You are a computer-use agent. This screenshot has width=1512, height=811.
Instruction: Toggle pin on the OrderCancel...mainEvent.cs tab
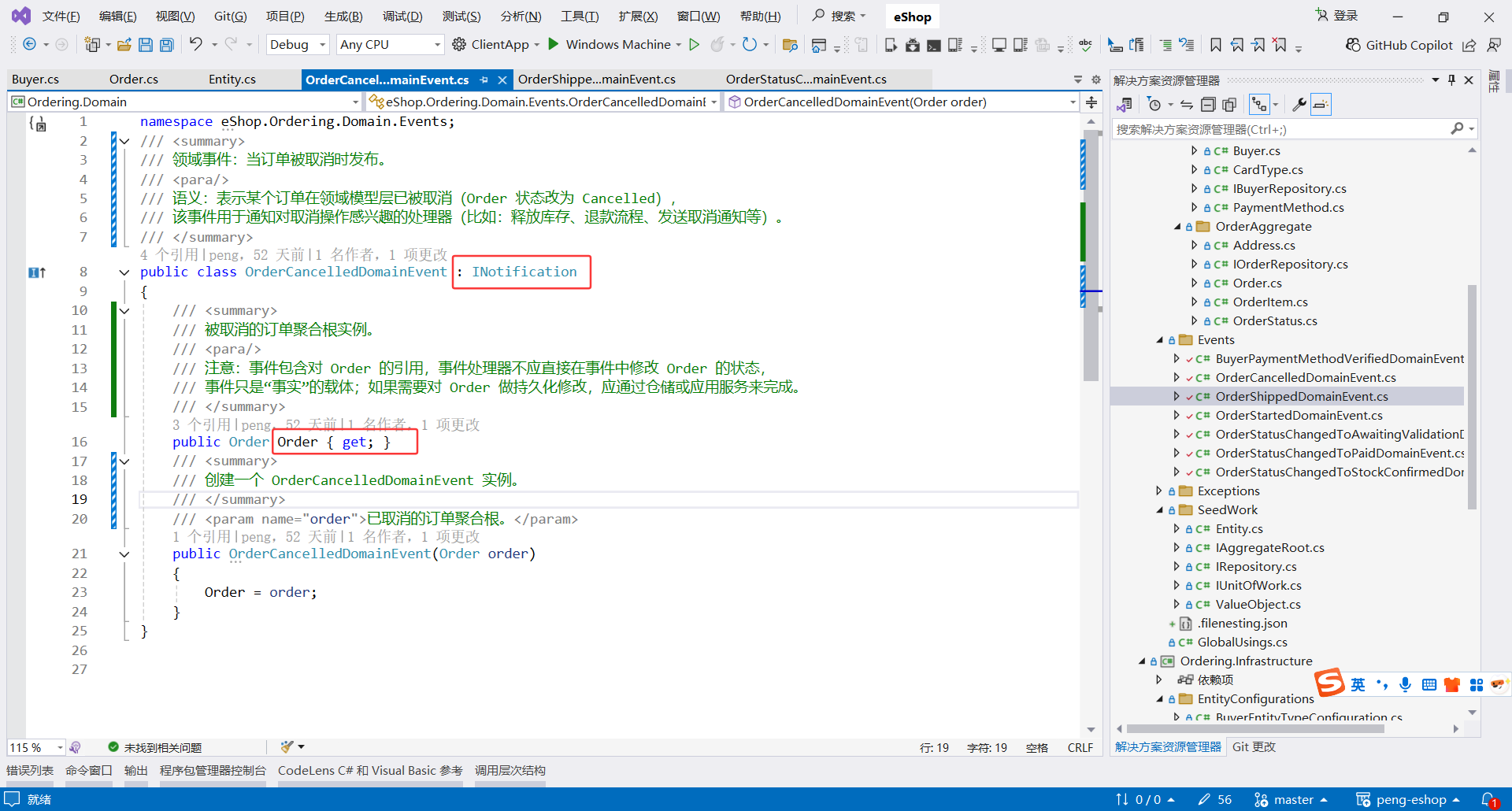pyautogui.click(x=484, y=80)
